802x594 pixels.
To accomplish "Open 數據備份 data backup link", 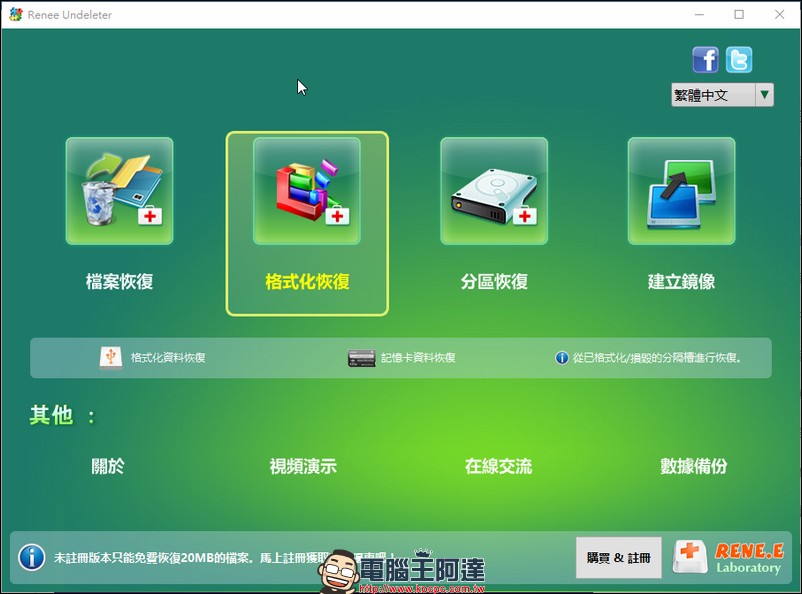I will 694,466.
